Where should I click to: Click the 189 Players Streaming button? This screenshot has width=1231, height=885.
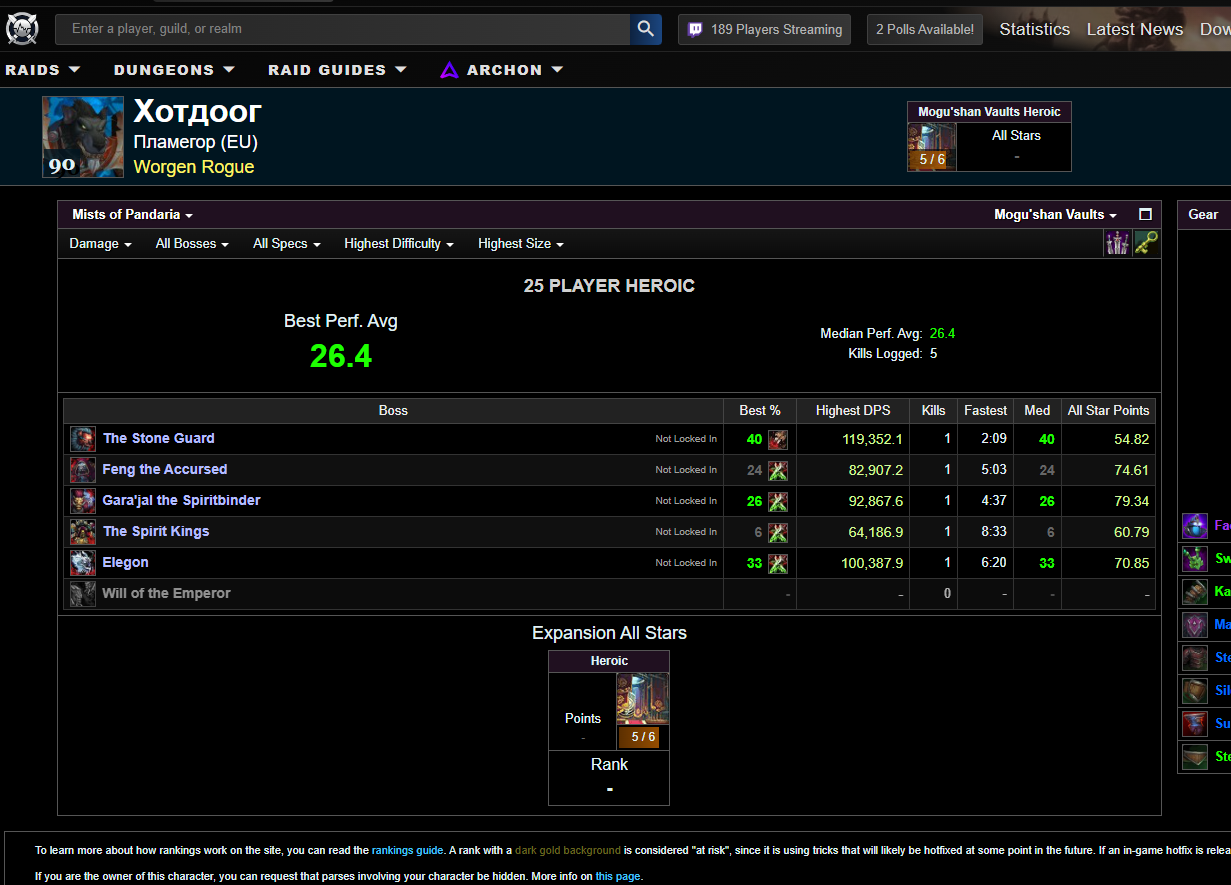click(x=764, y=29)
